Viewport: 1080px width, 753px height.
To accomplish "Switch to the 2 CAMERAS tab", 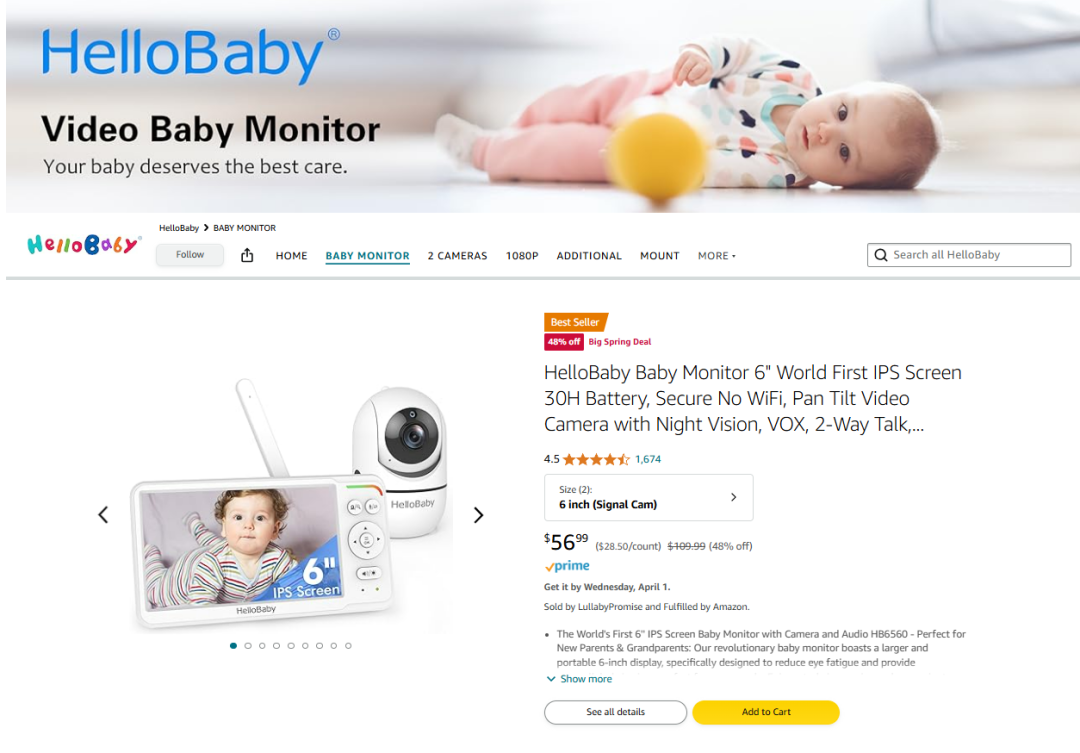I will 457,256.
